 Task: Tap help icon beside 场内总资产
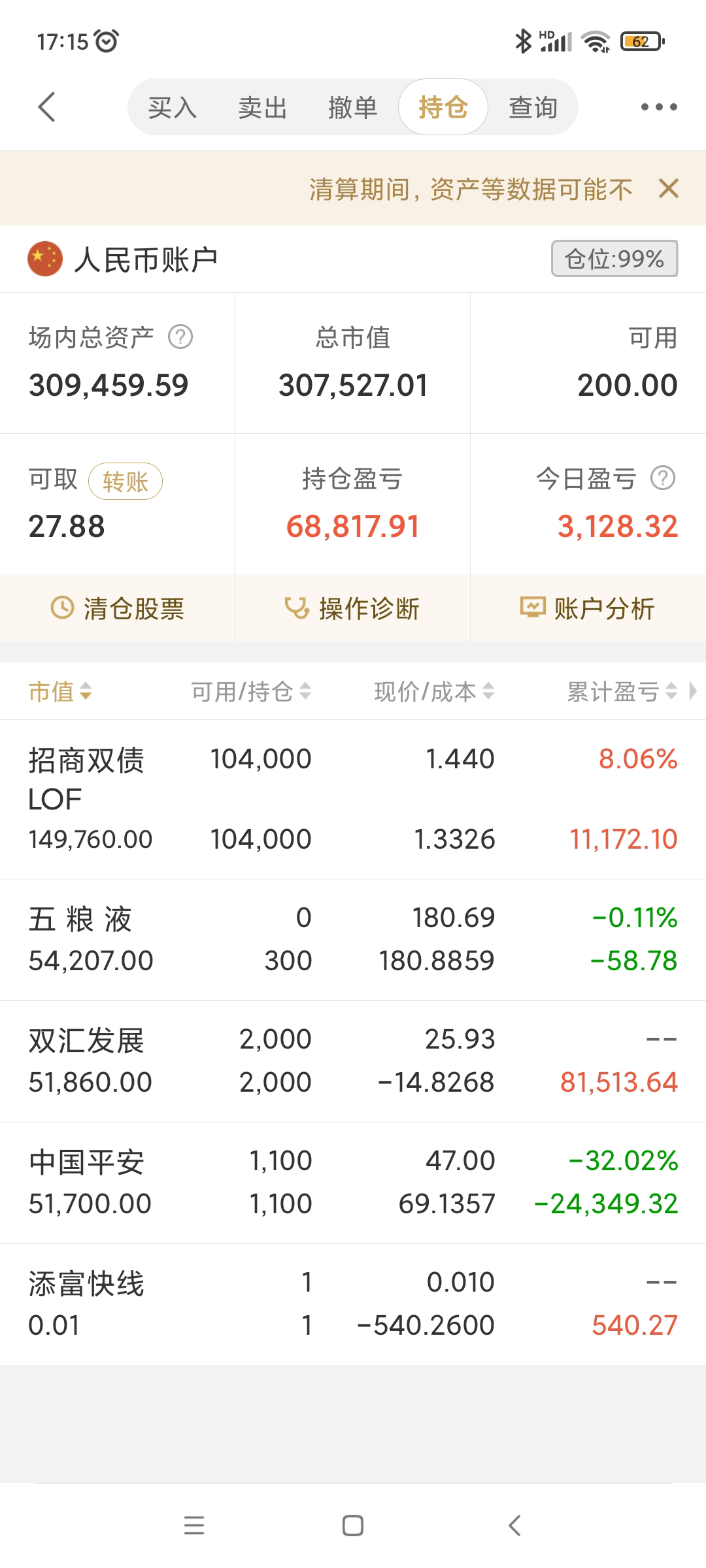pyautogui.click(x=180, y=337)
